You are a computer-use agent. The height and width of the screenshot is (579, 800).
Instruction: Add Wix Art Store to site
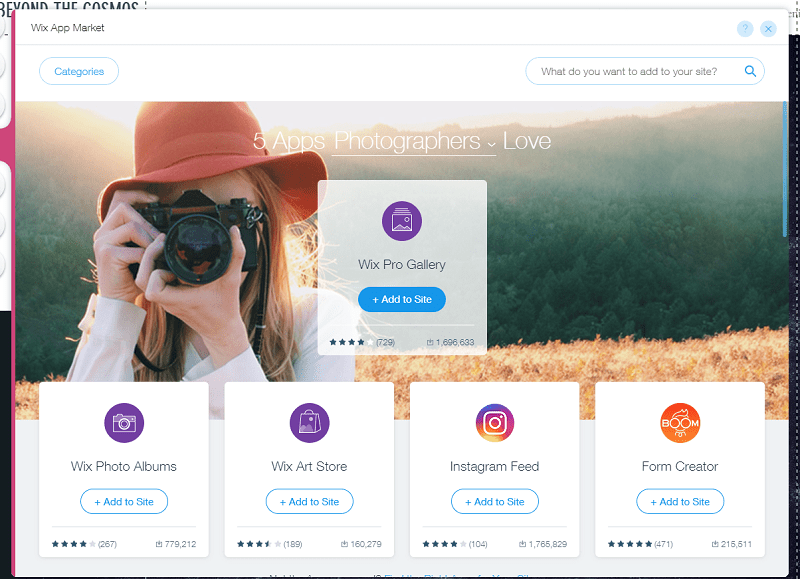click(309, 501)
